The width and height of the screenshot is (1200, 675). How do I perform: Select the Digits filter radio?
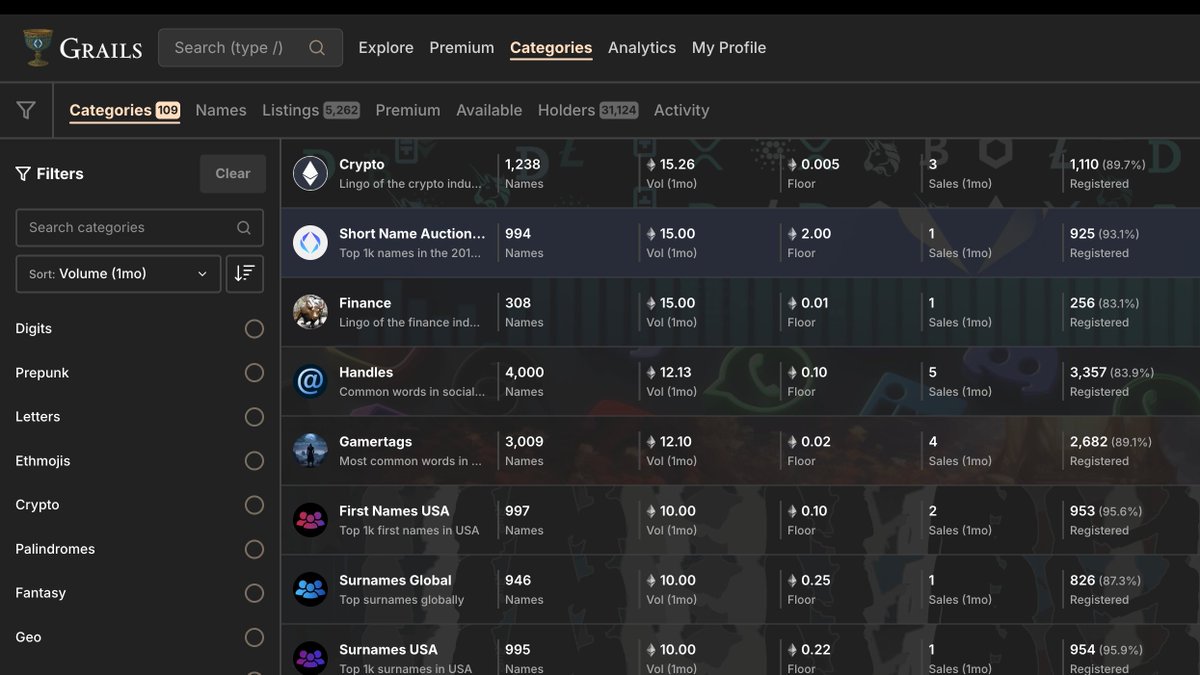coord(254,329)
